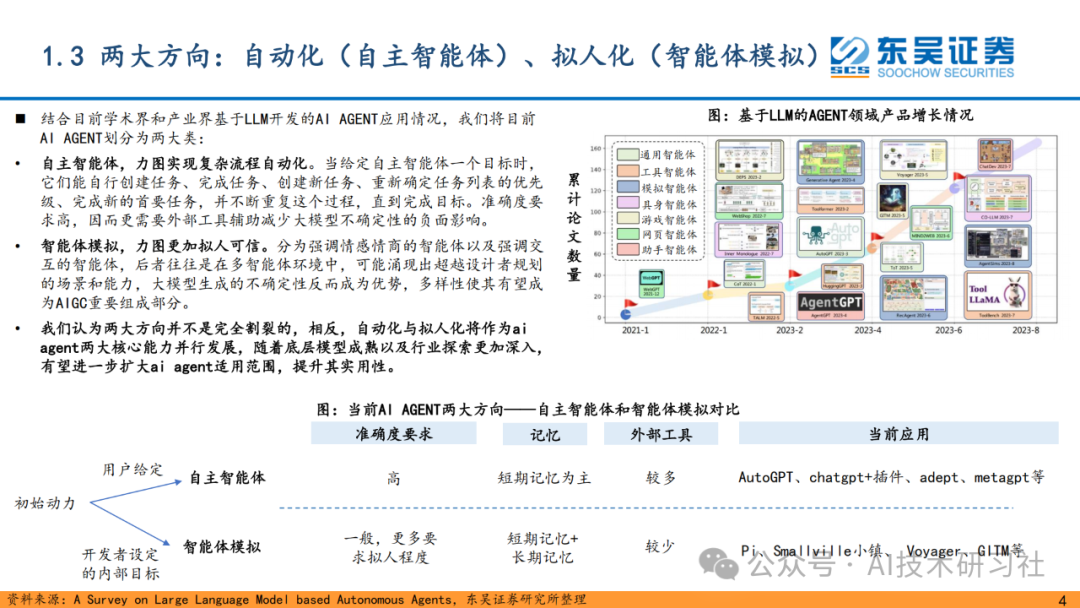This screenshot has width=1080, height=608.
Task: Click the WebGPT 2021-12 icon
Action: 651,284
